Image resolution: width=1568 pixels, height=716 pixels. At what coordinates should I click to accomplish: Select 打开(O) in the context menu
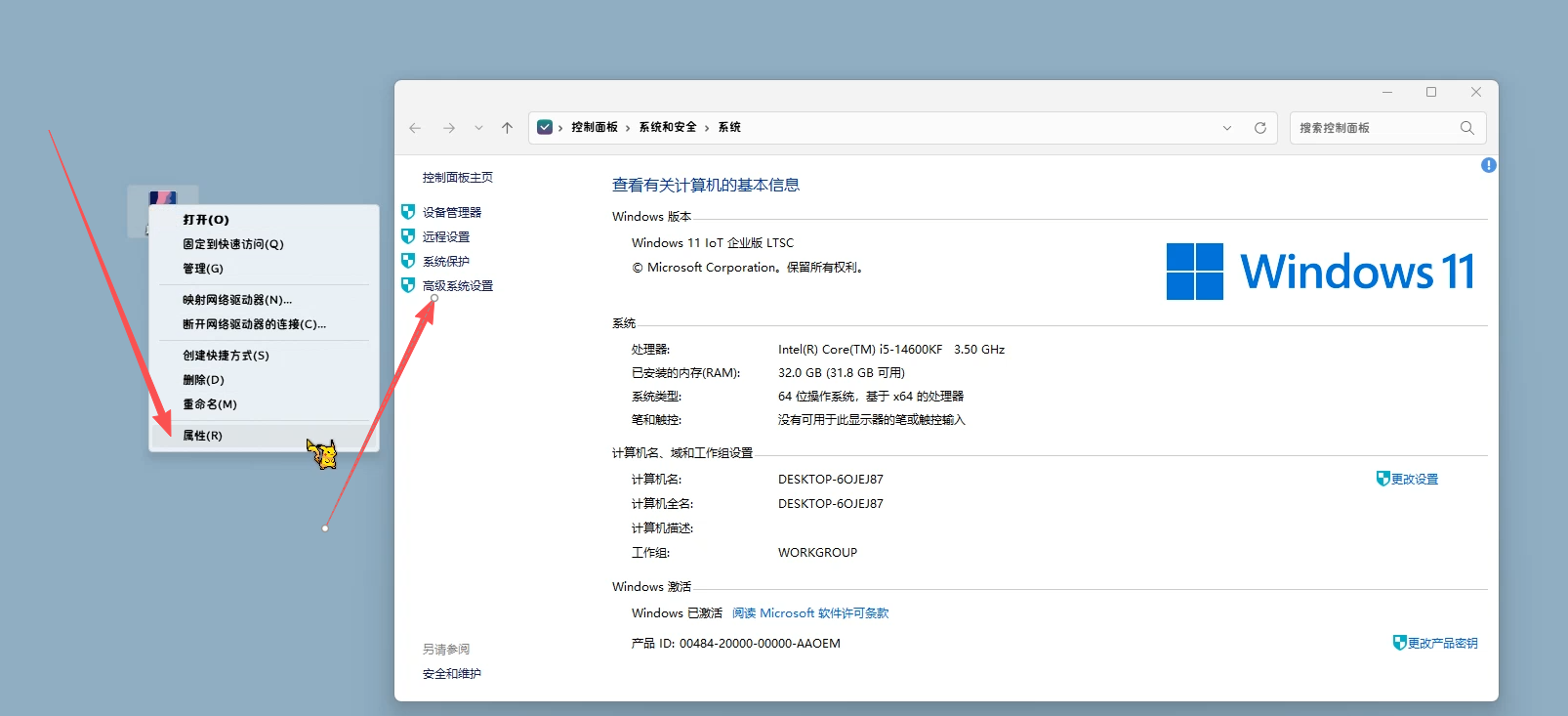206,220
